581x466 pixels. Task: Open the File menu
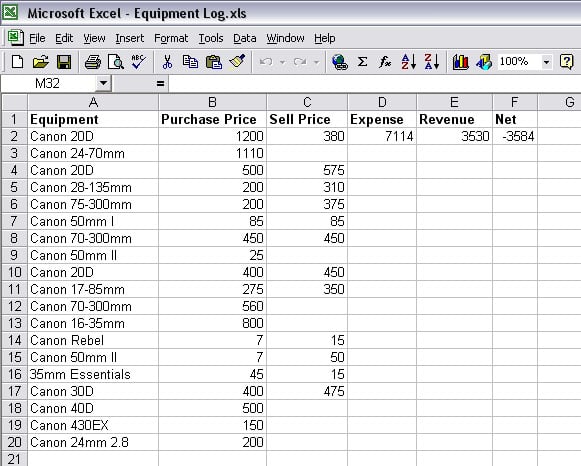click(37, 38)
